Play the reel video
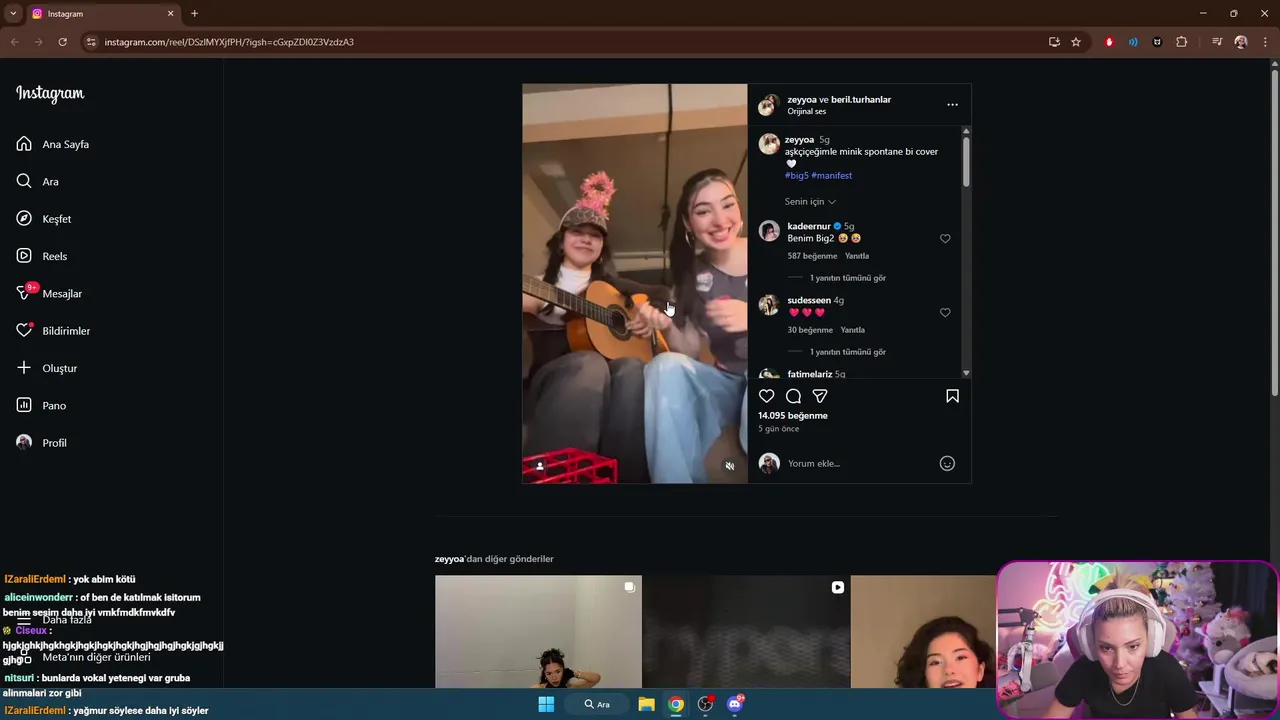Image resolution: width=1280 pixels, height=720 pixels. point(634,283)
